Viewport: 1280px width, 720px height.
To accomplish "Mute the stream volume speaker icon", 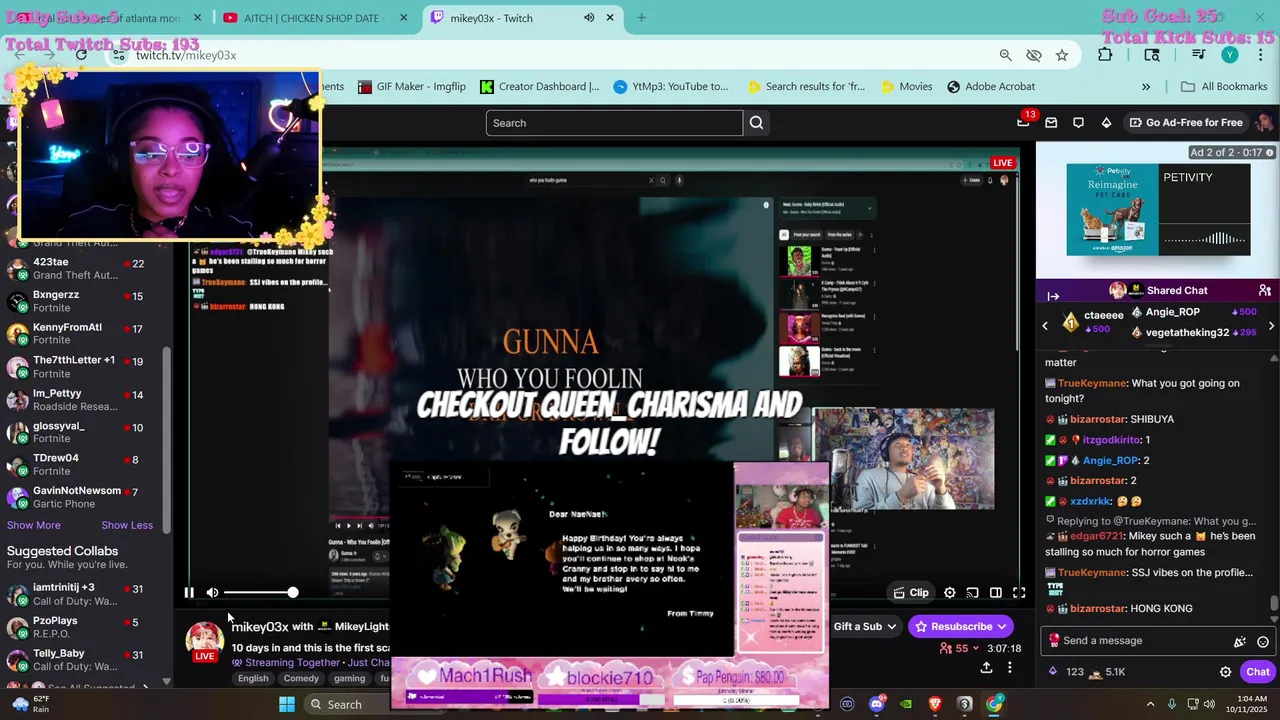I will (x=212, y=593).
